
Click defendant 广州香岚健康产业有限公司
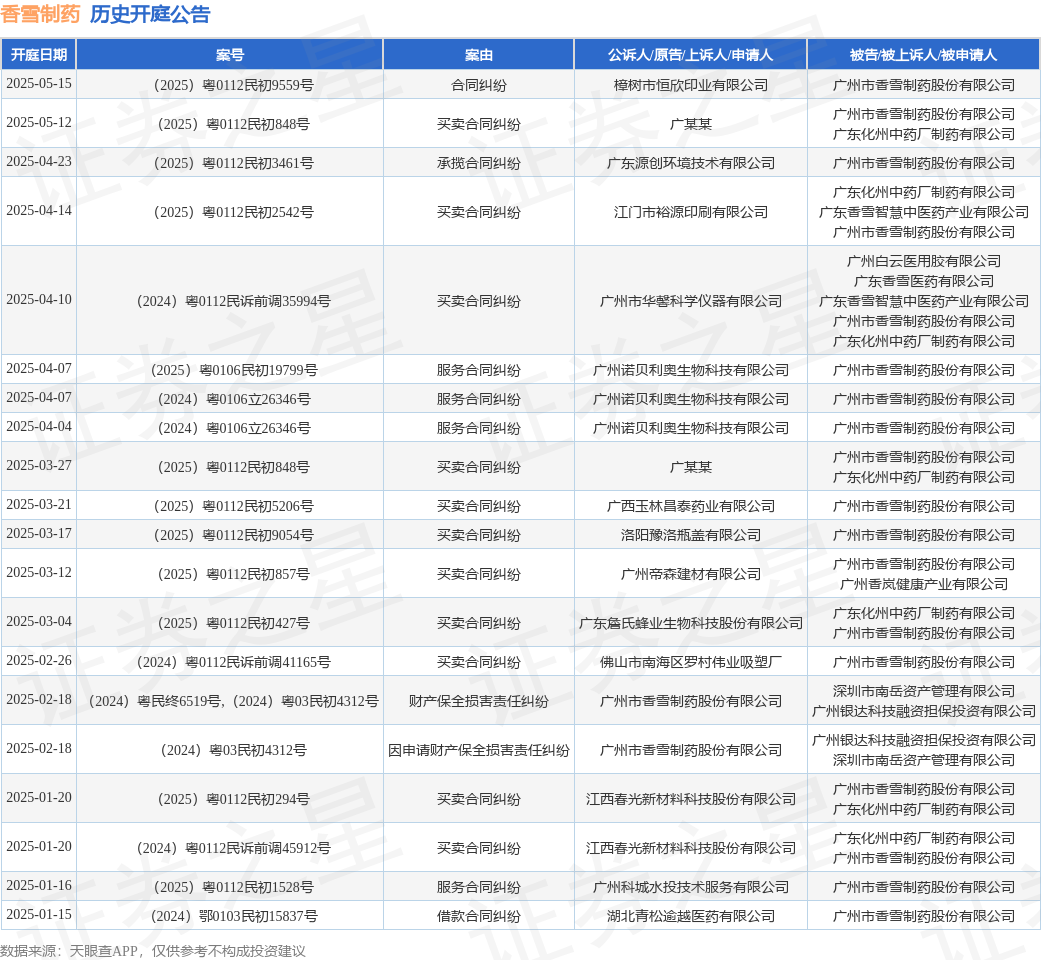[x=923, y=584]
